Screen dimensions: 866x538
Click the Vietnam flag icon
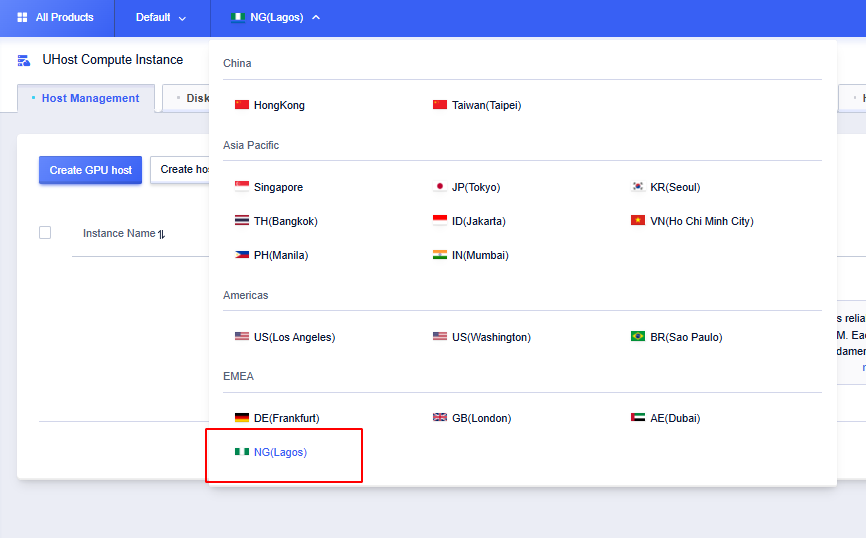[638, 220]
